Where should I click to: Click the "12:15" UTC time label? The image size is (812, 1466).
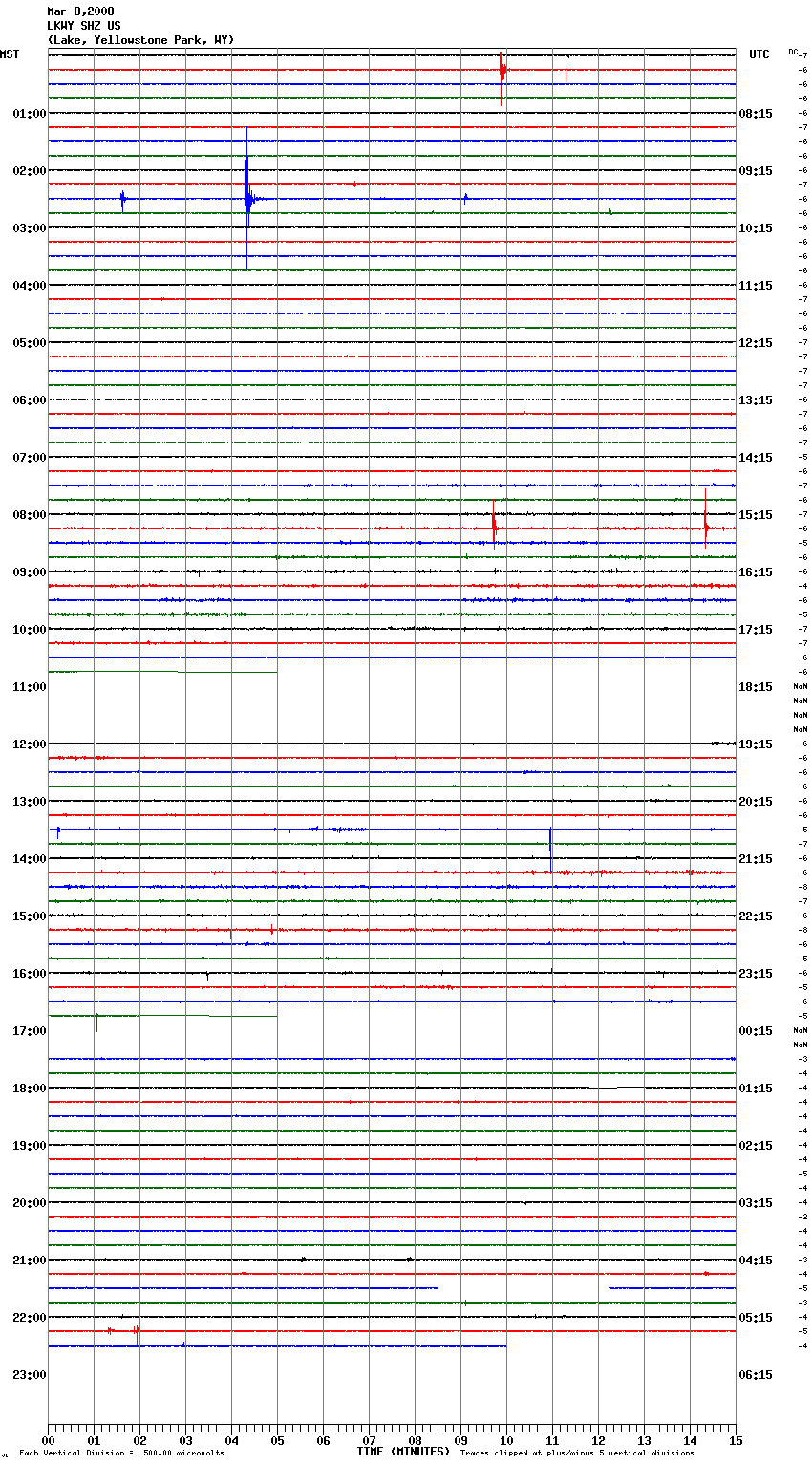pyautogui.click(x=756, y=343)
